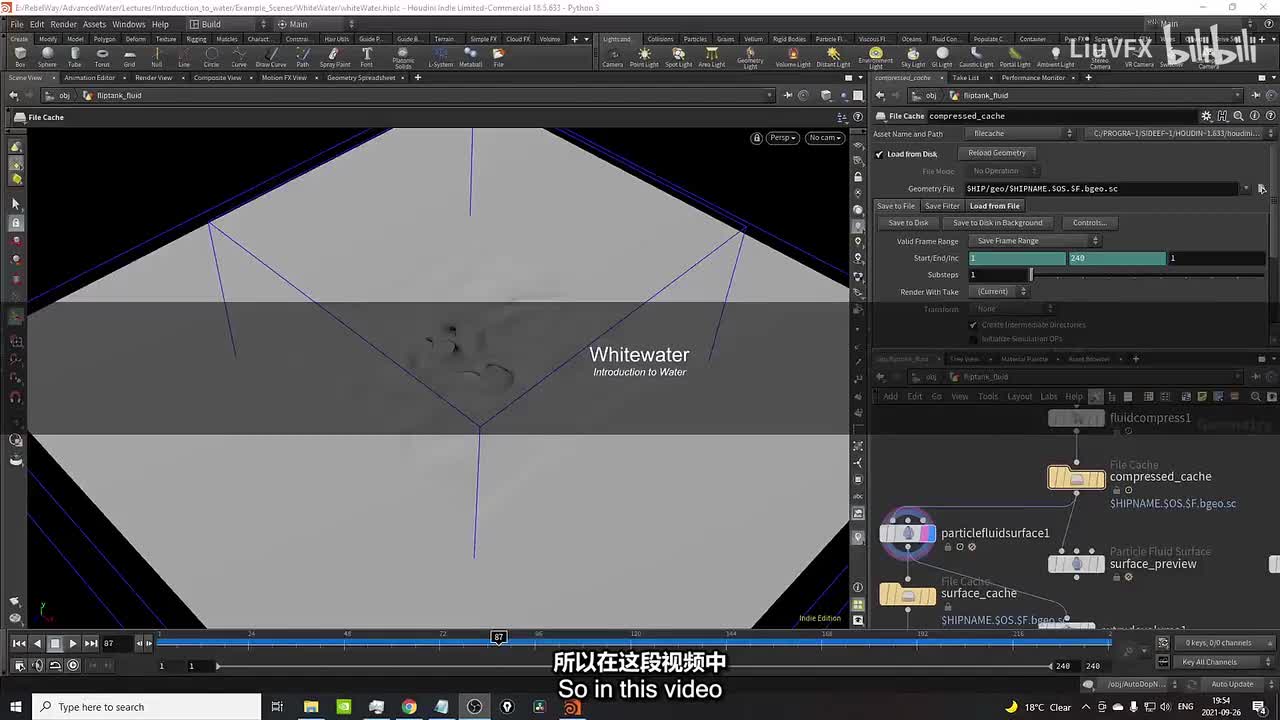This screenshot has width=1280, height=720.
Task: Open the Render With Take dropdown
Action: (998, 292)
